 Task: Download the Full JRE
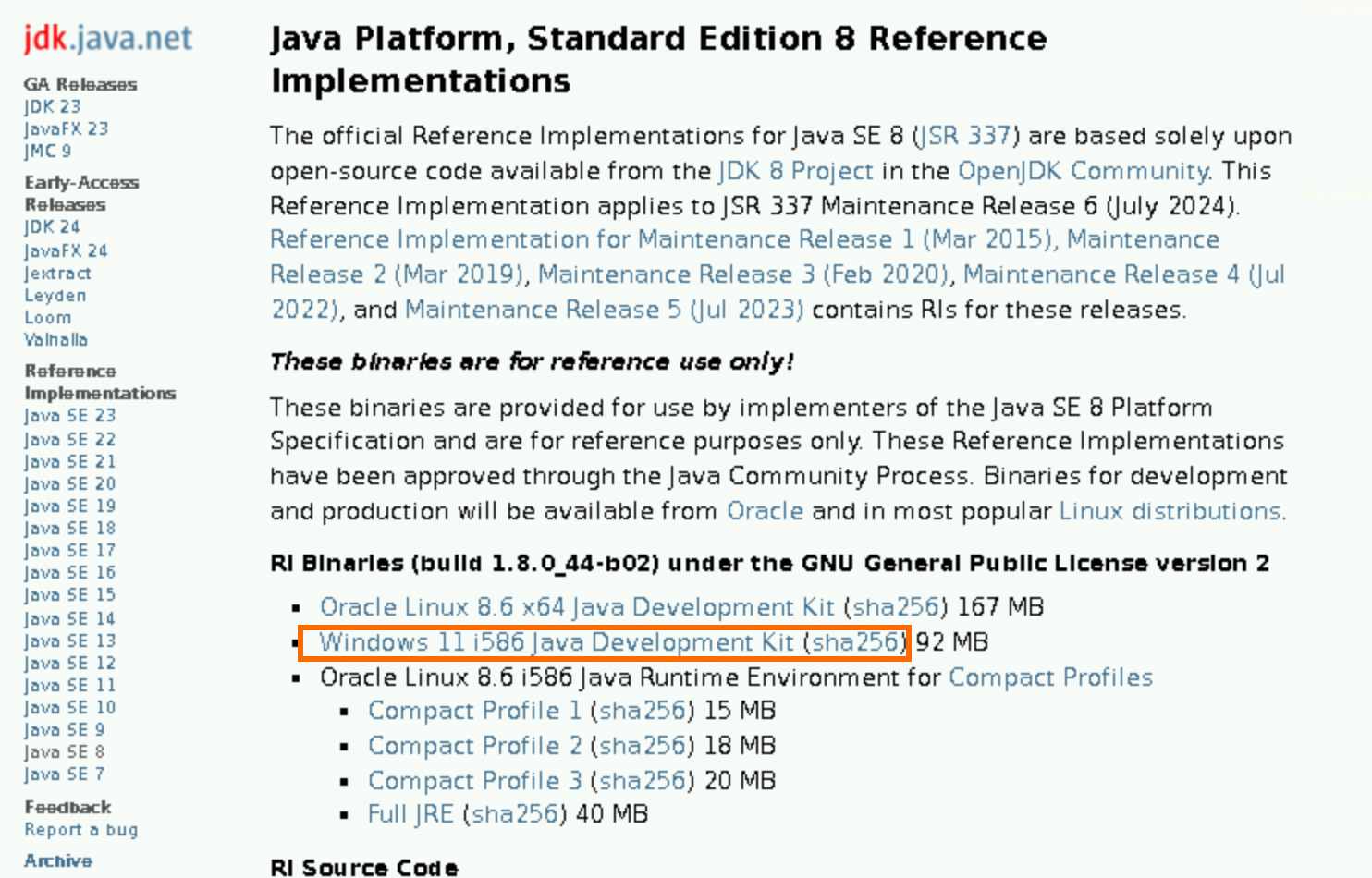tap(410, 814)
